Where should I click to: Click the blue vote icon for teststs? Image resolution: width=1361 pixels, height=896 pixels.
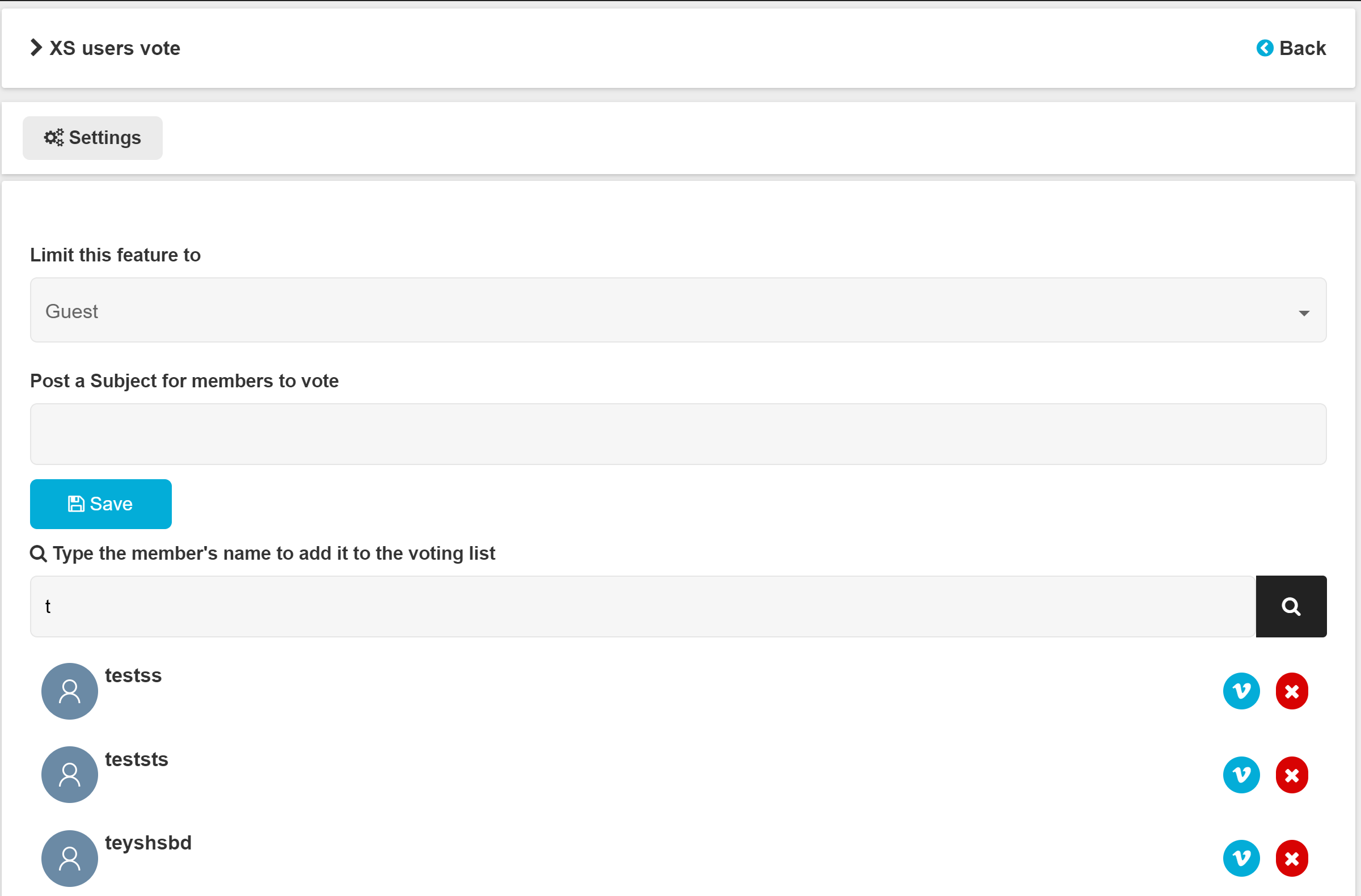pyautogui.click(x=1241, y=775)
